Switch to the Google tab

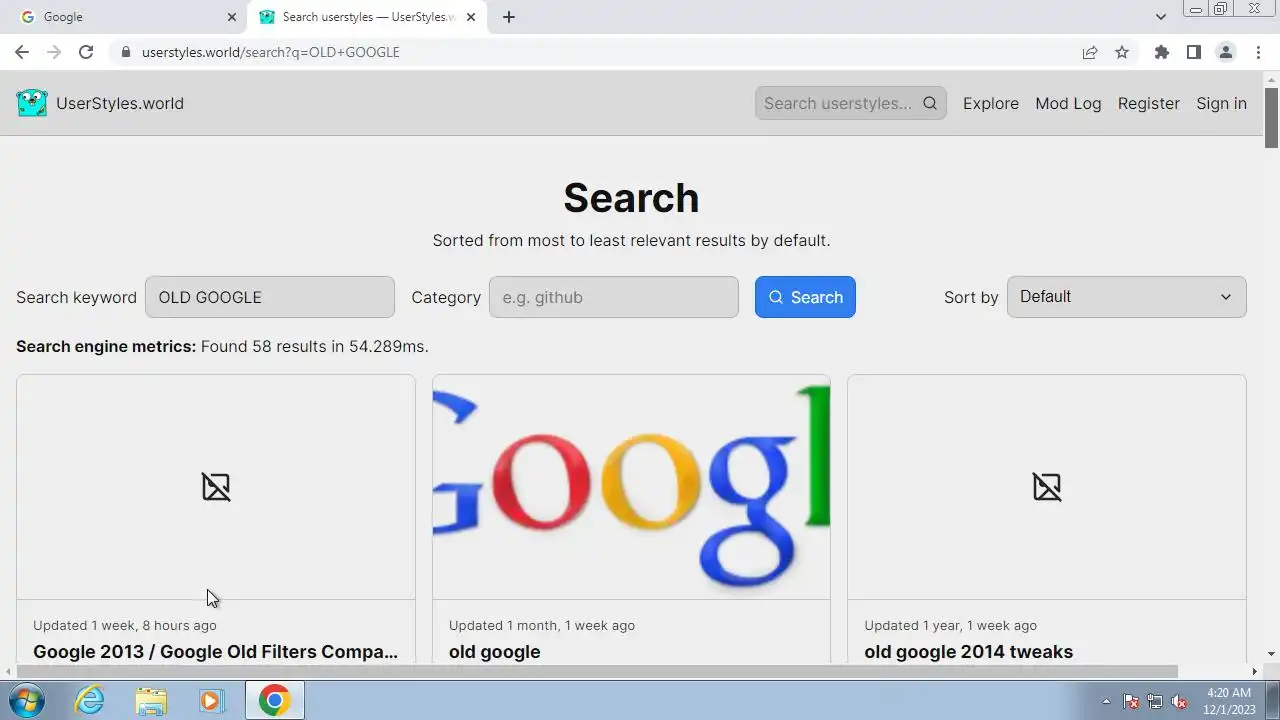(125, 17)
